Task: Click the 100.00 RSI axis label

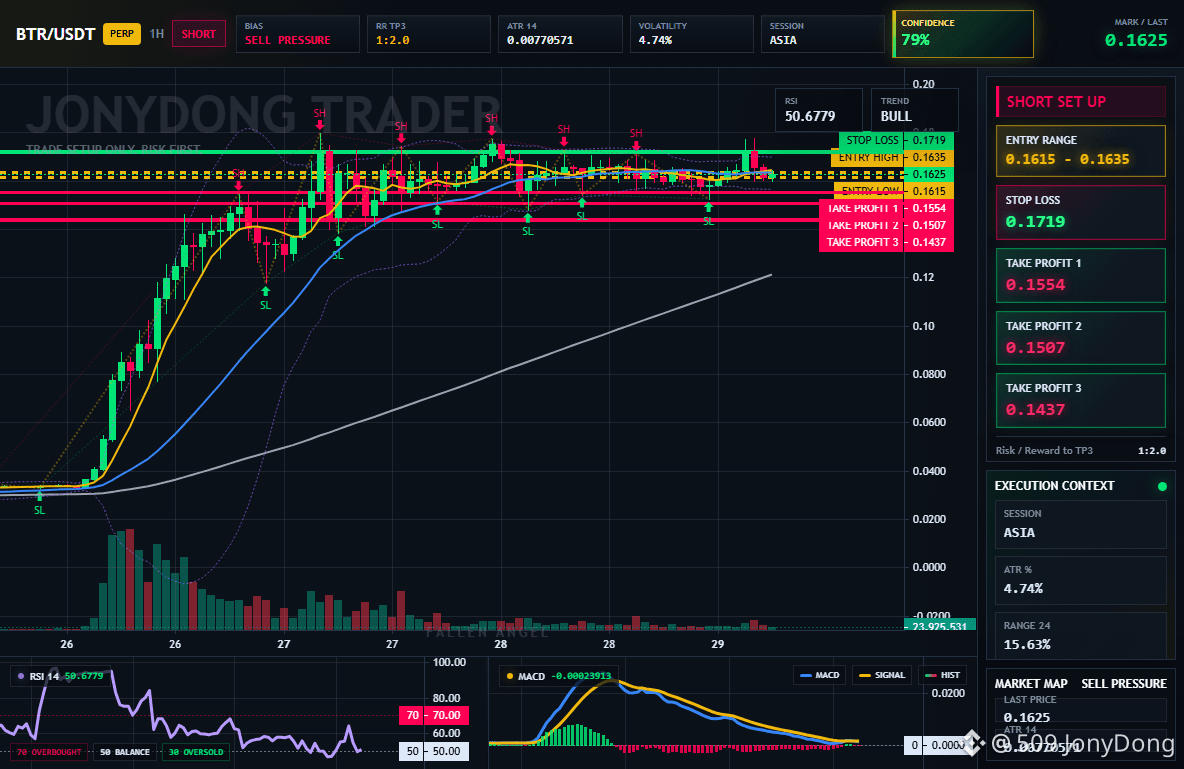Action: coord(449,662)
